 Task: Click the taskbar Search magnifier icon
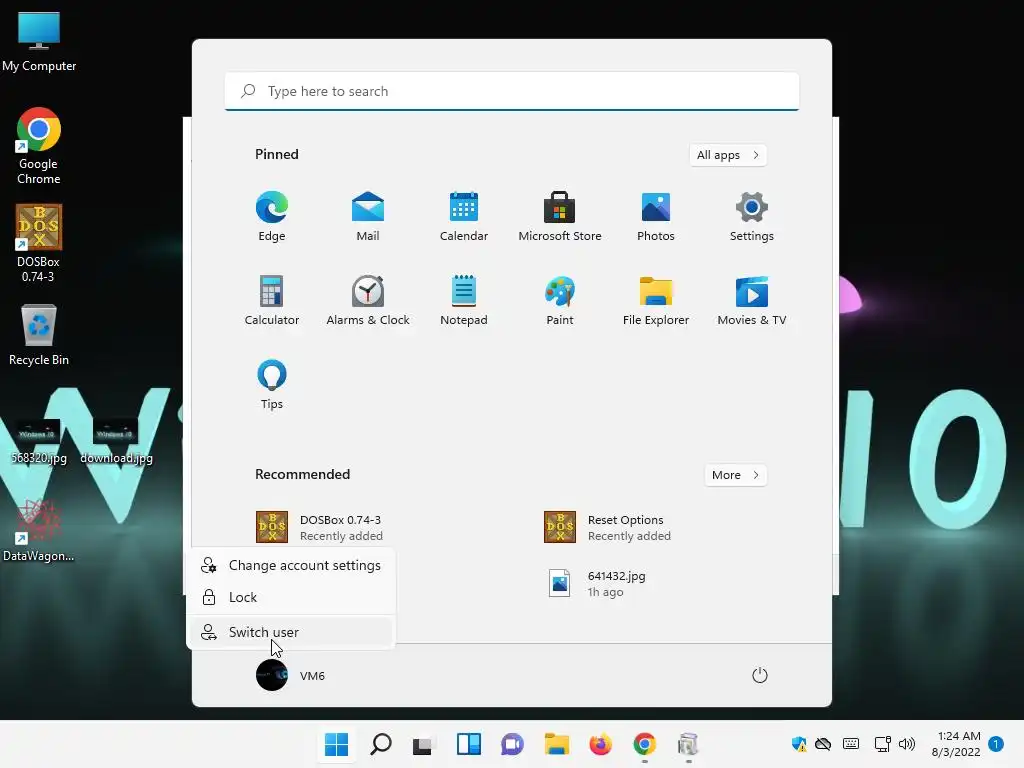pyautogui.click(x=381, y=744)
